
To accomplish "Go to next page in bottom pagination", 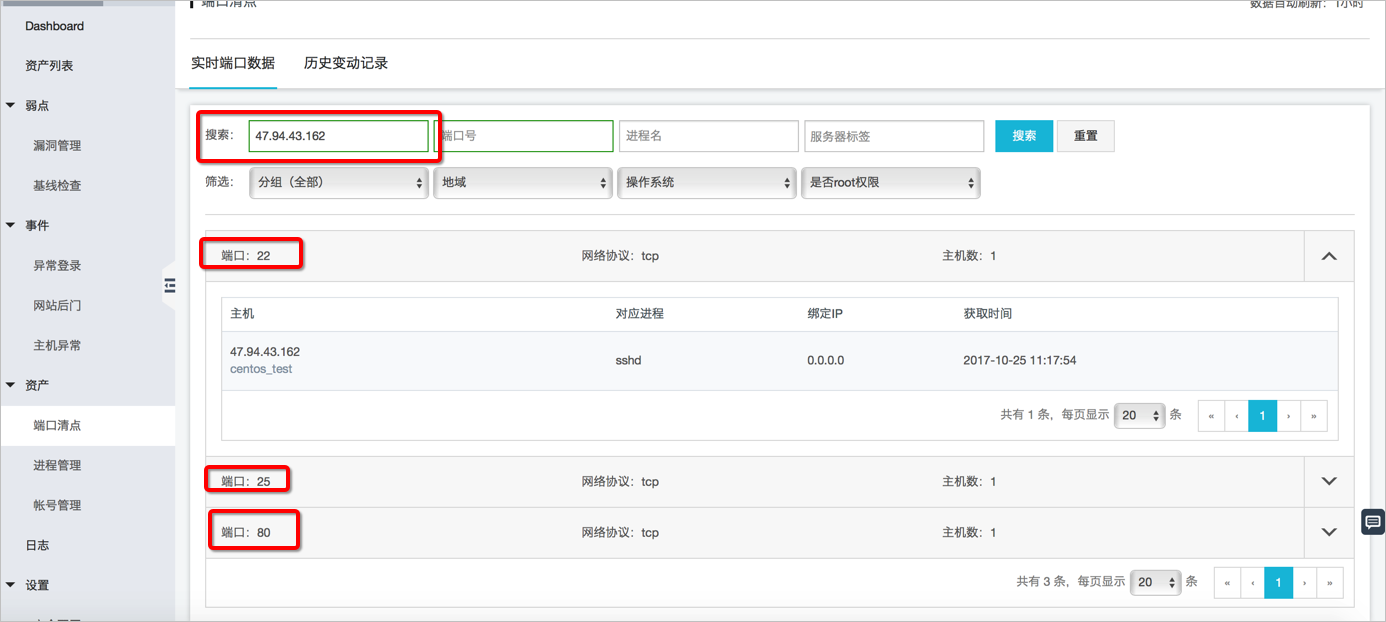I will [x=1305, y=583].
